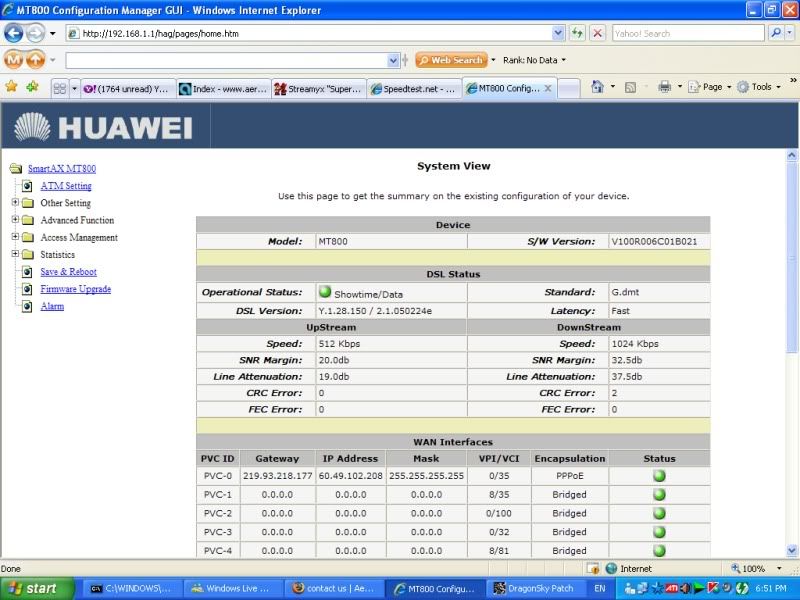Expand the Advanced Function tree node

click(15, 220)
